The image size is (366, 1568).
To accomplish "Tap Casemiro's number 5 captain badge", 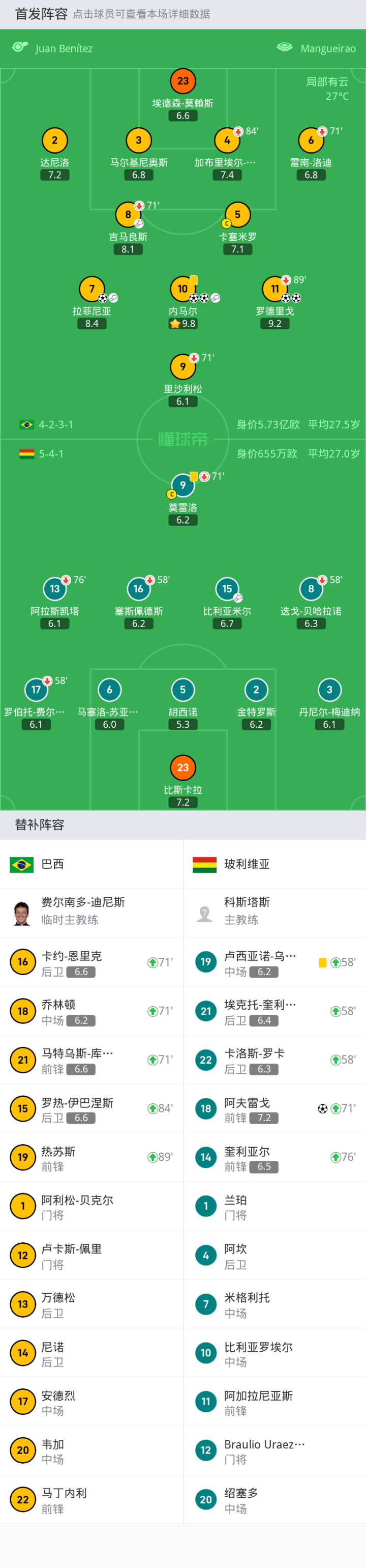I will 237,215.
